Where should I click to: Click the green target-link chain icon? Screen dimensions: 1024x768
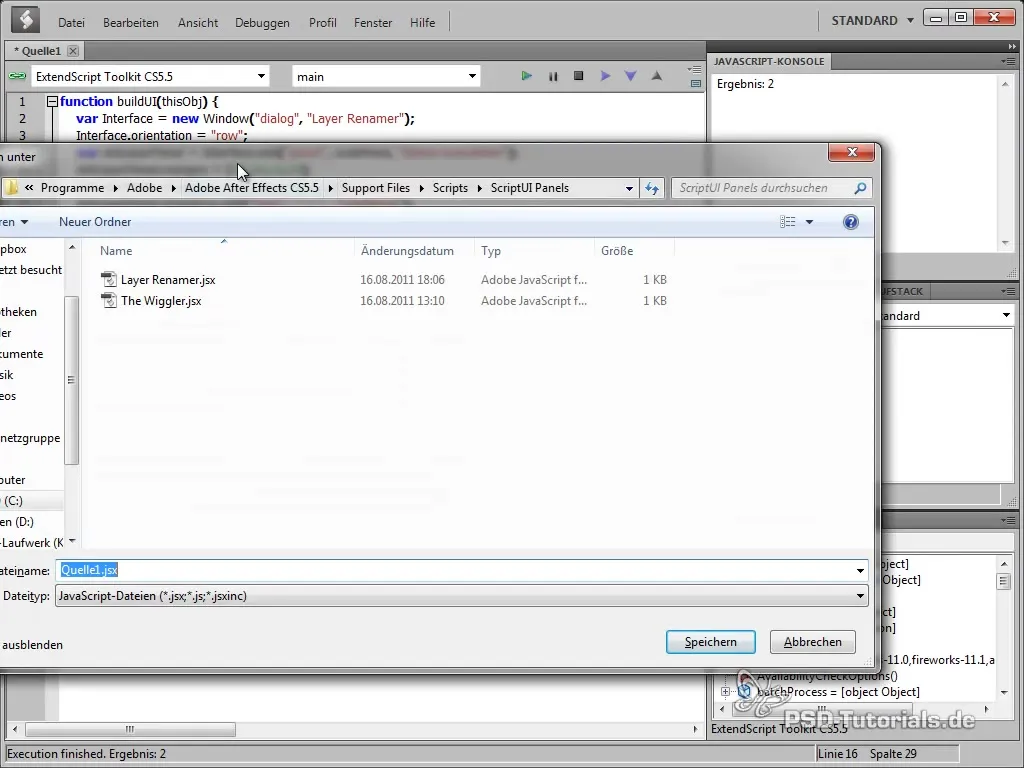(17, 76)
